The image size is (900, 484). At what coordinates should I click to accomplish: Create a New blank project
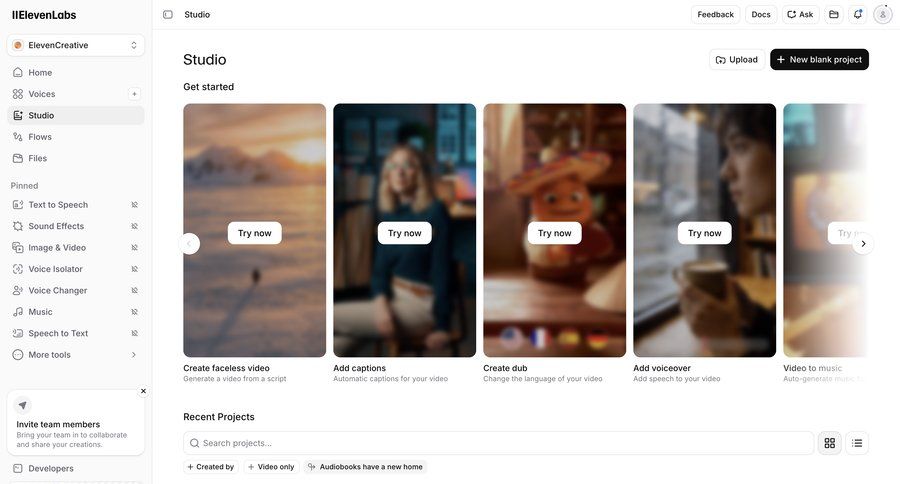(819, 60)
